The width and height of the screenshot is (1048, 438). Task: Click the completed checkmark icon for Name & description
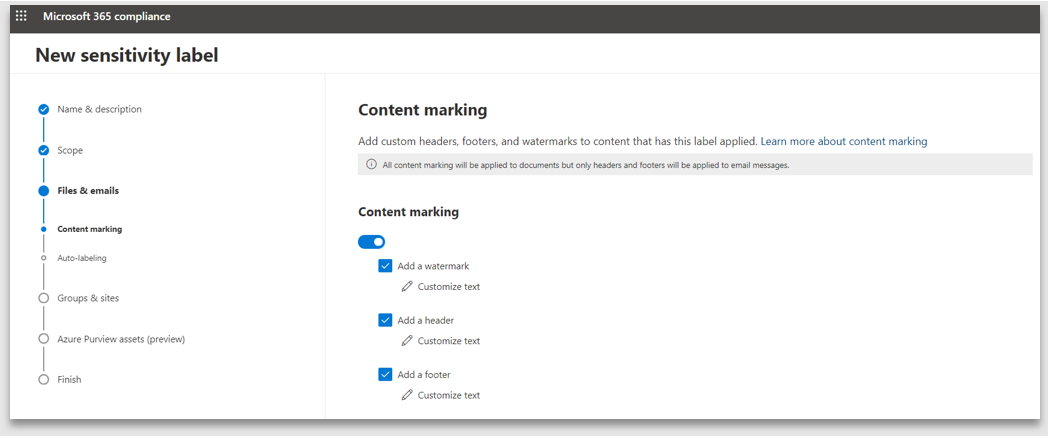[x=43, y=110]
